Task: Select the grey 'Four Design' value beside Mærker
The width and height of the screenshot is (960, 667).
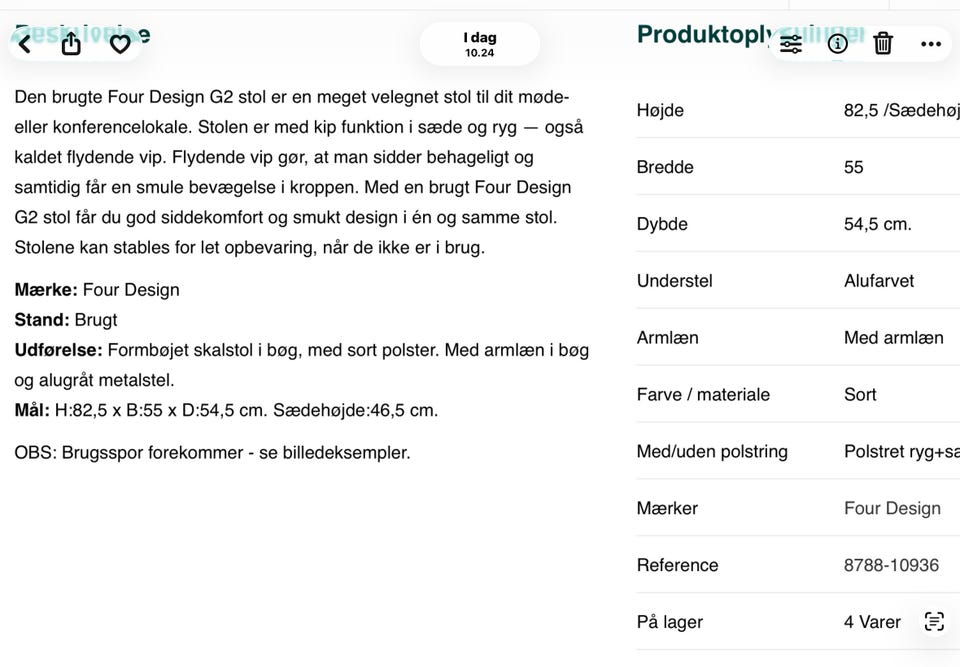Action: 892,508
